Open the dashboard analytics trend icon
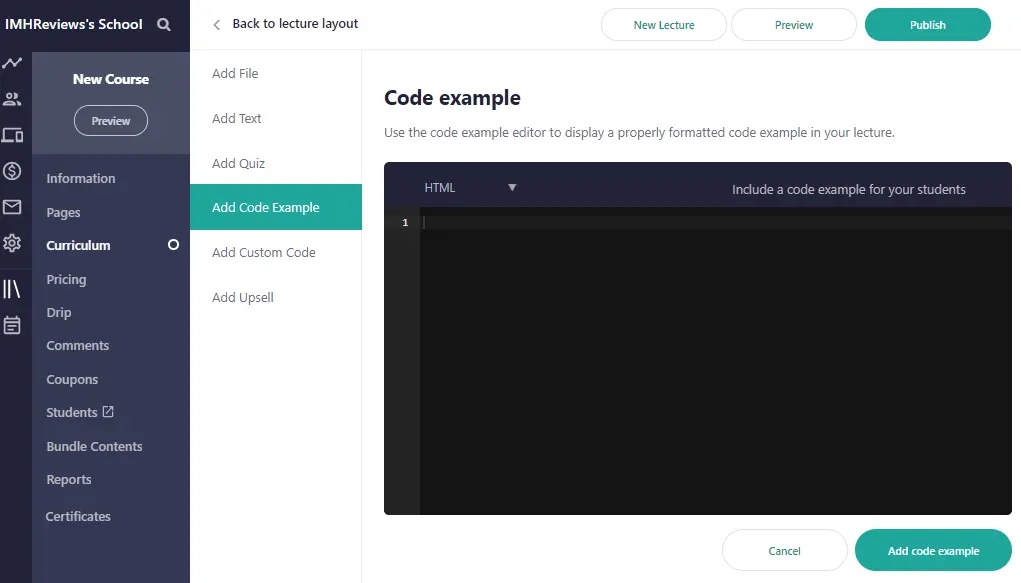The width and height of the screenshot is (1021, 583). click(x=12, y=63)
